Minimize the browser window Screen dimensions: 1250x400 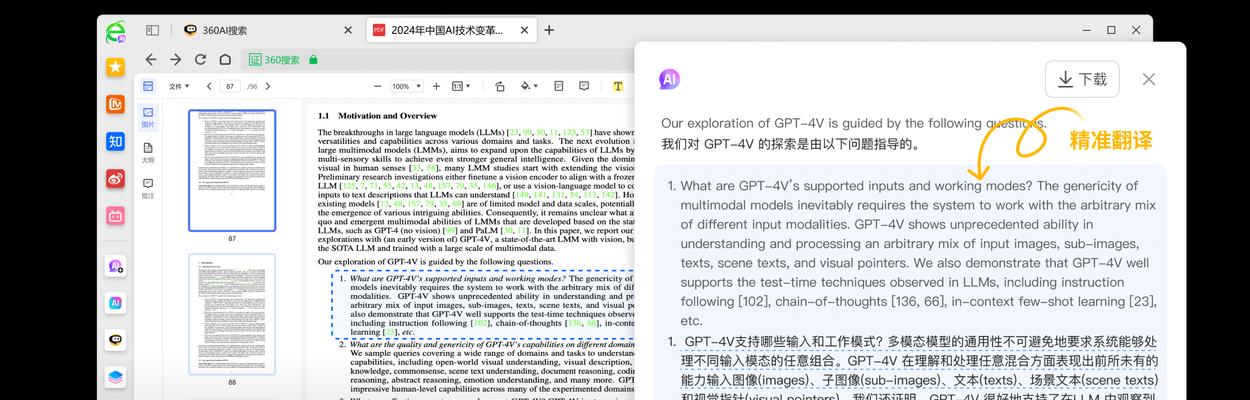pos(1085,30)
